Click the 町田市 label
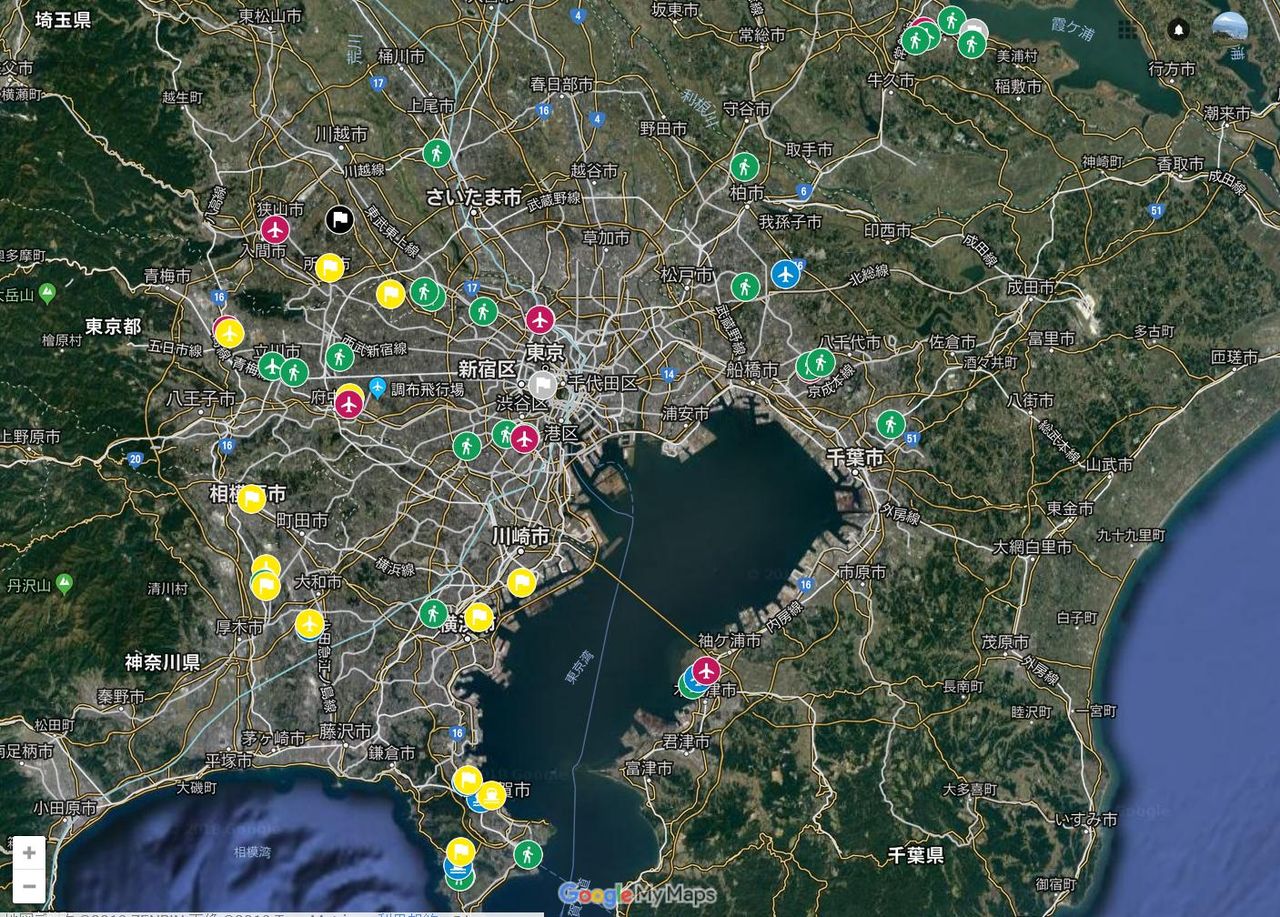Viewport: 1280px width, 917px height. tap(302, 520)
